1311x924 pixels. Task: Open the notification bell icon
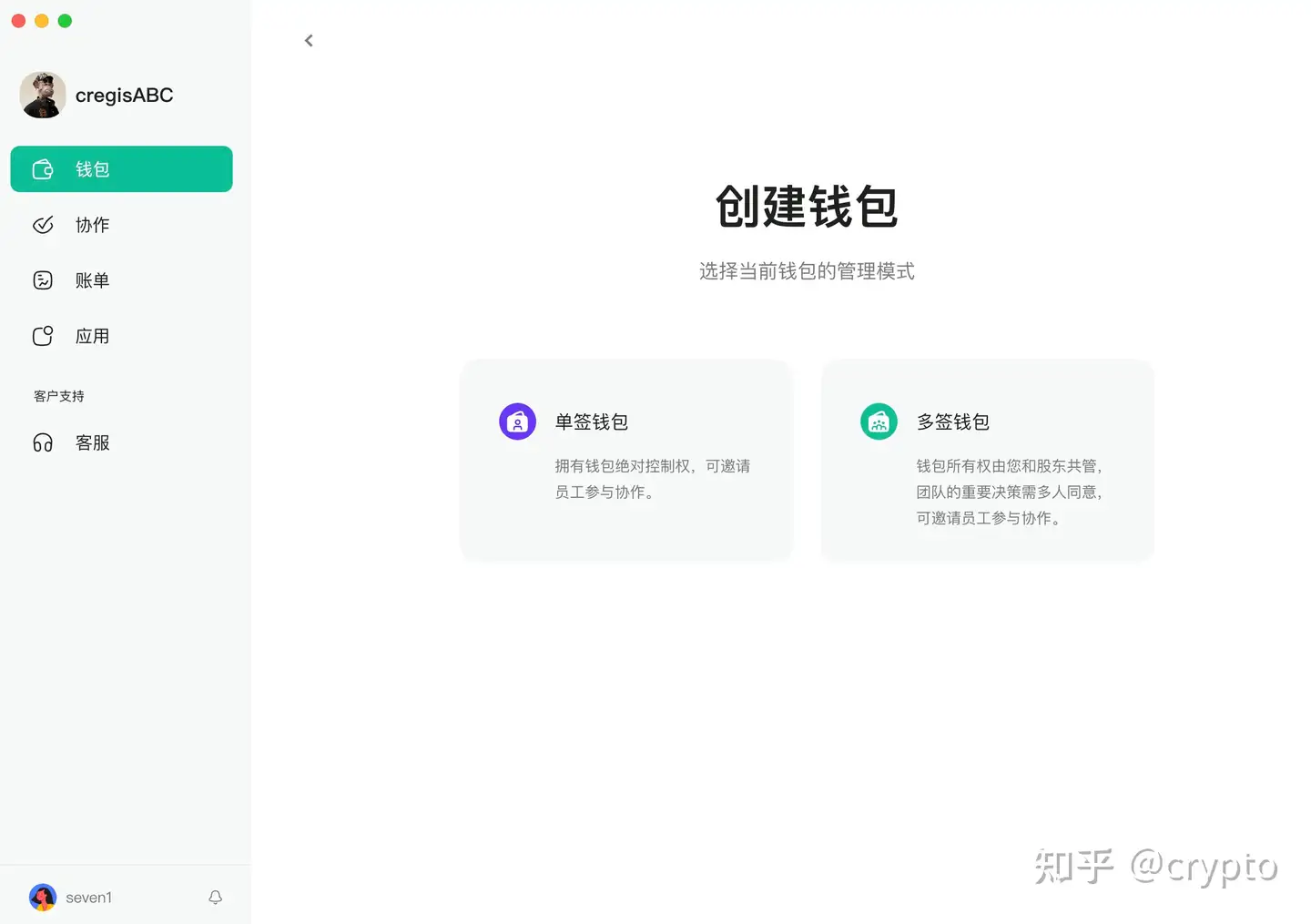click(215, 897)
